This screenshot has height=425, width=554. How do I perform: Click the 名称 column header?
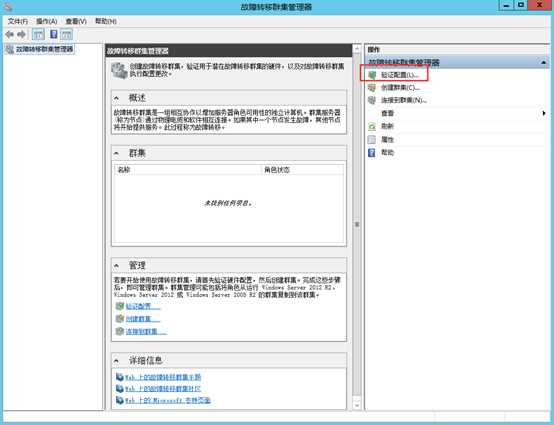click(x=188, y=170)
